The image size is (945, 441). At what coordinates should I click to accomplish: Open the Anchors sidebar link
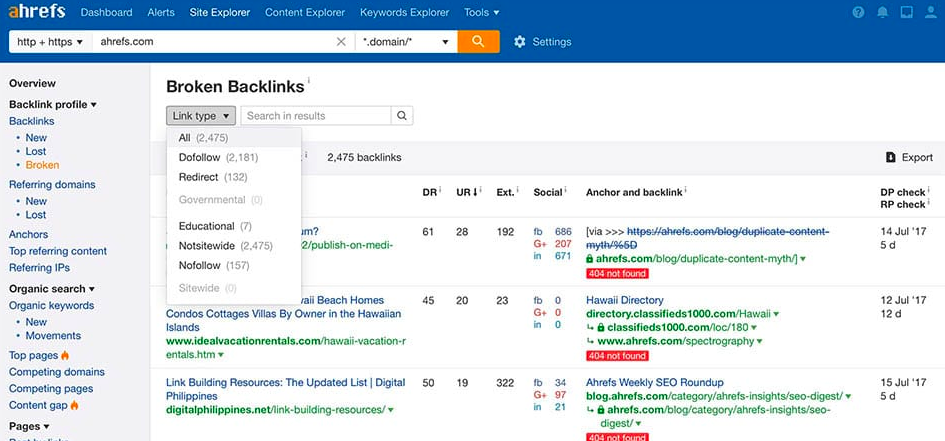coord(28,234)
